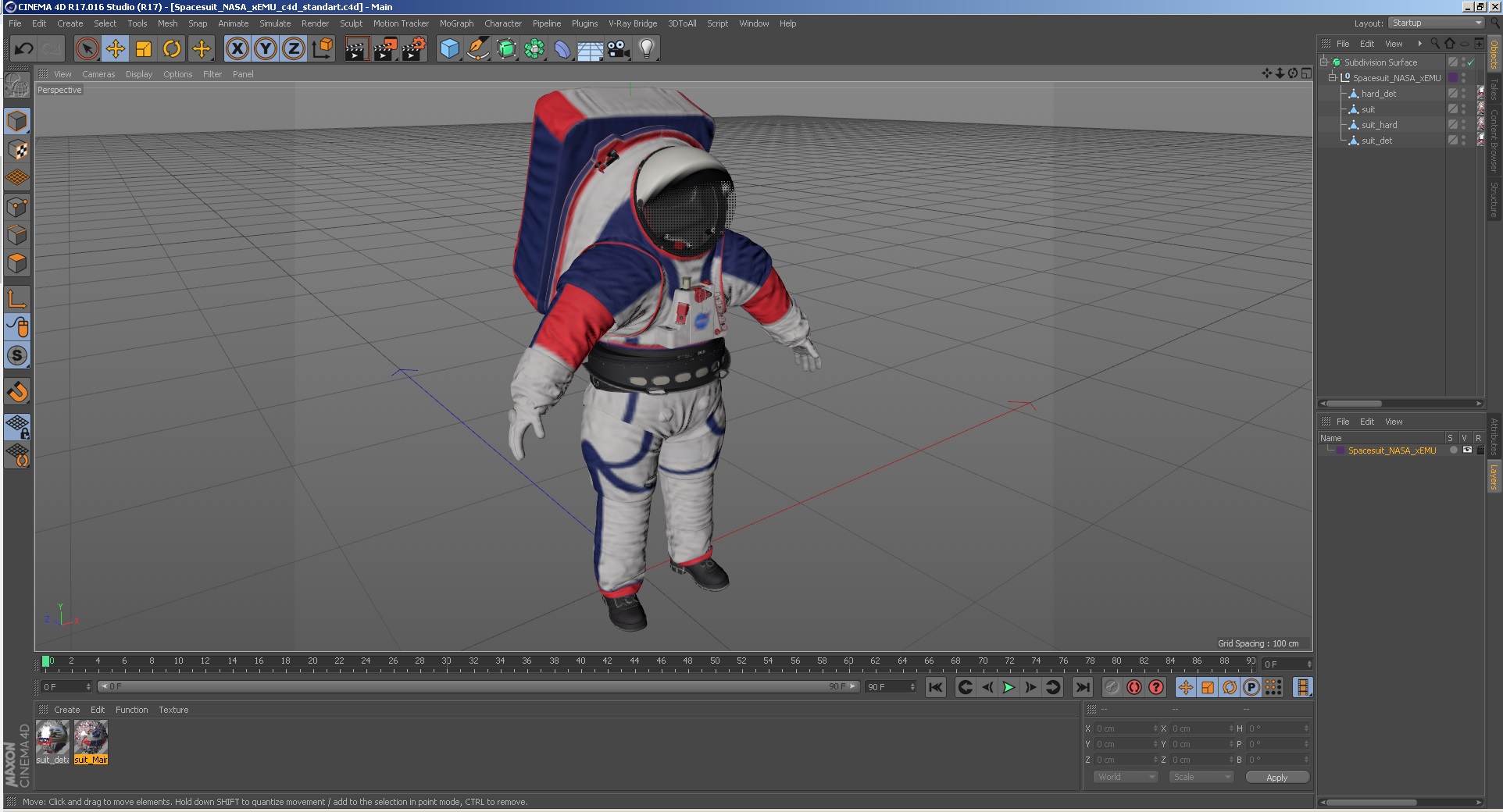The width and height of the screenshot is (1503, 812).
Task: Open the Character menu
Action: (502, 23)
